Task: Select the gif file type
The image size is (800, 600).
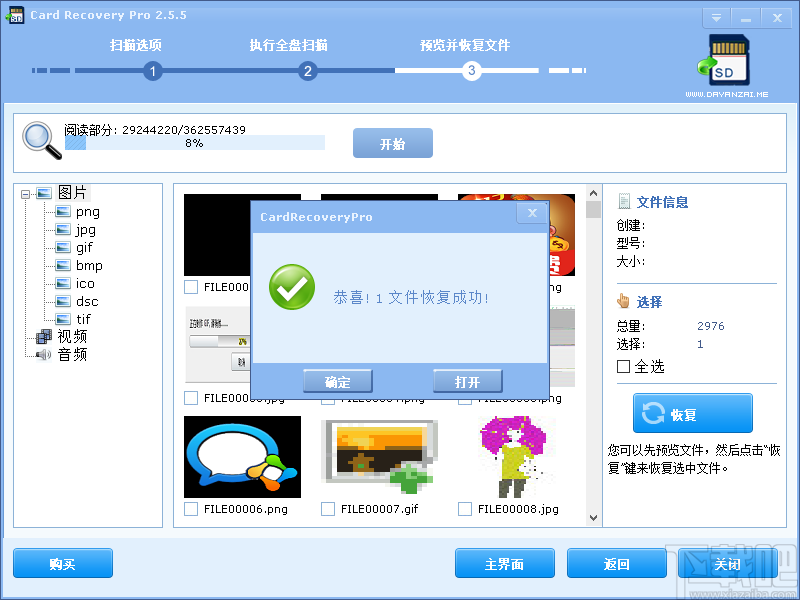Action: click(x=84, y=248)
